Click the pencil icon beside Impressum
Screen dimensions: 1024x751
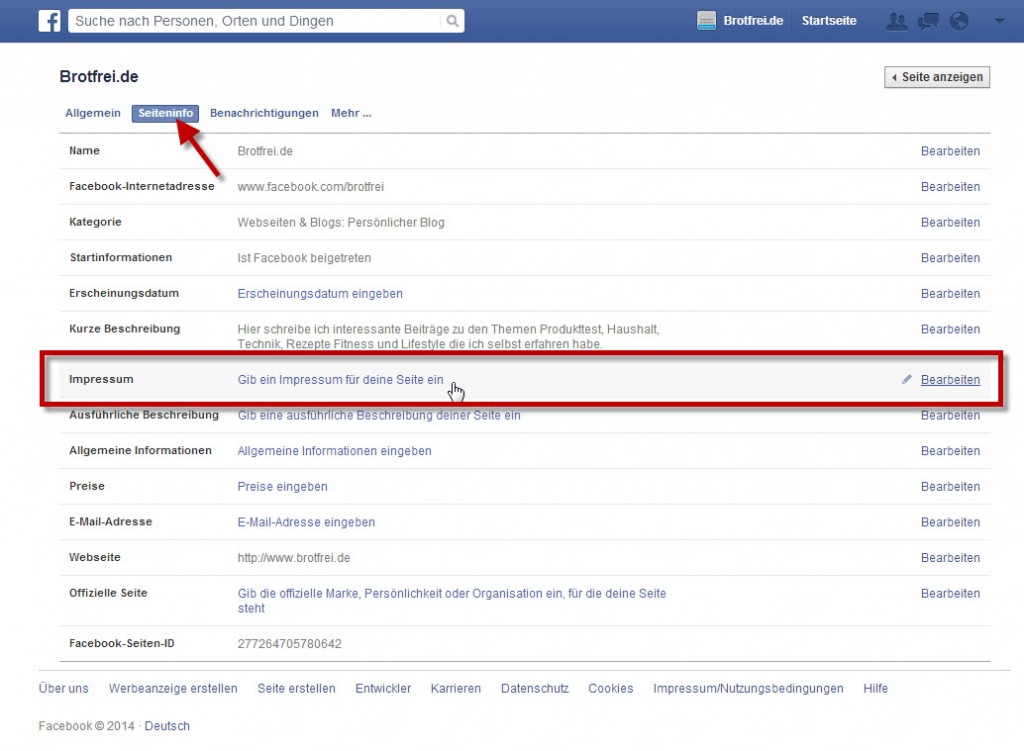coord(906,379)
